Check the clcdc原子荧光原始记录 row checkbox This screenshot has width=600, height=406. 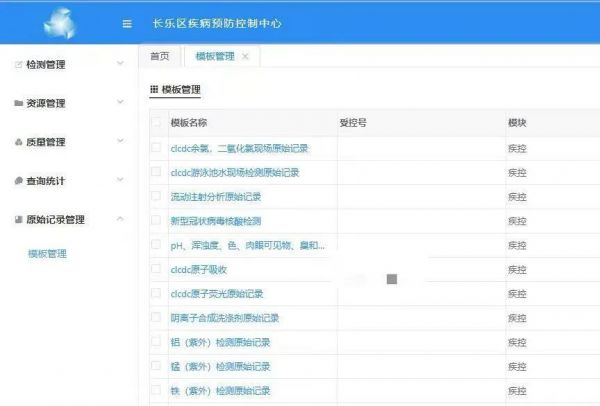tap(156, 293)
